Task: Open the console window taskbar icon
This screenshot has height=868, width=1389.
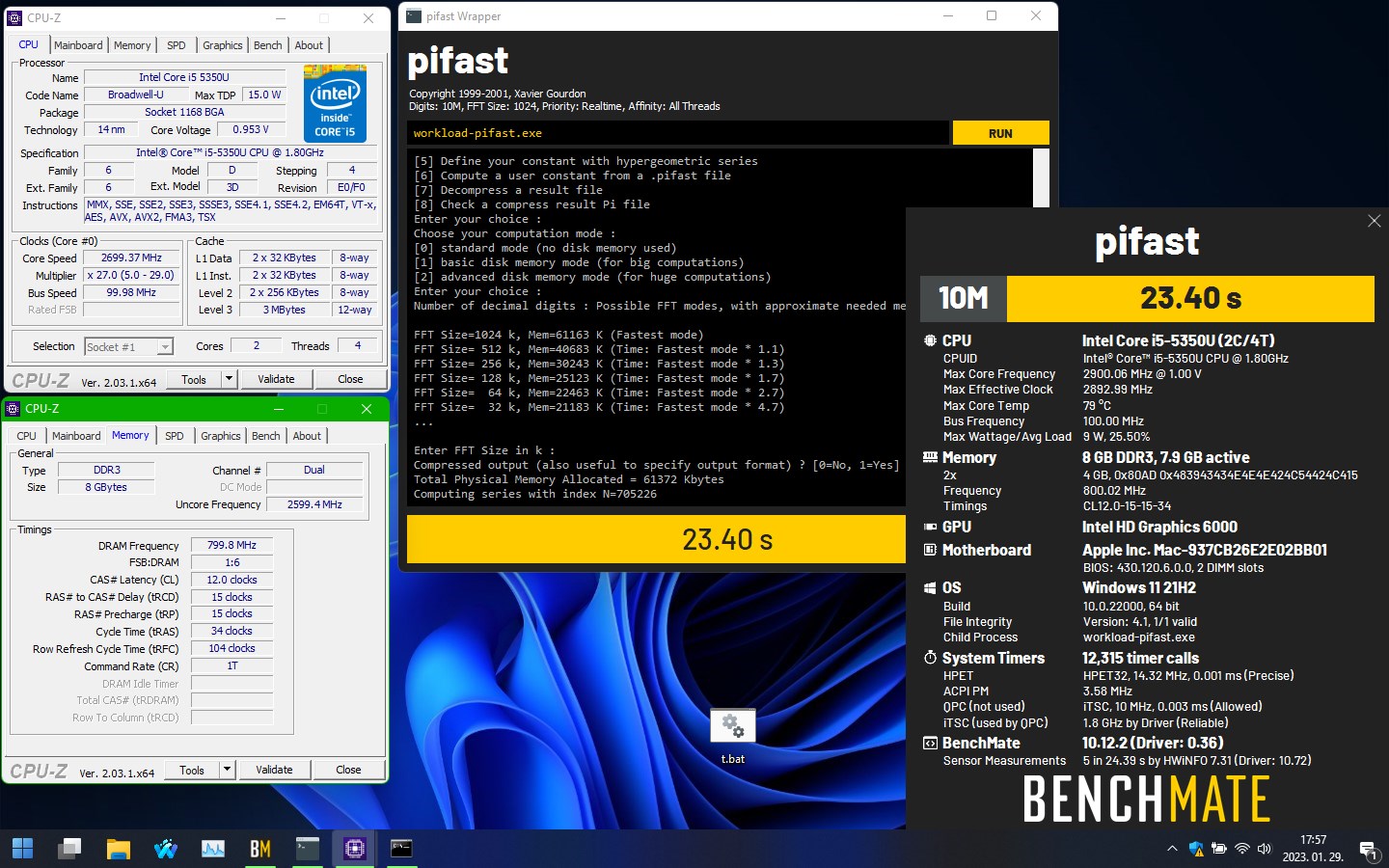Action: pyautogui.click(x=401, y=849)
